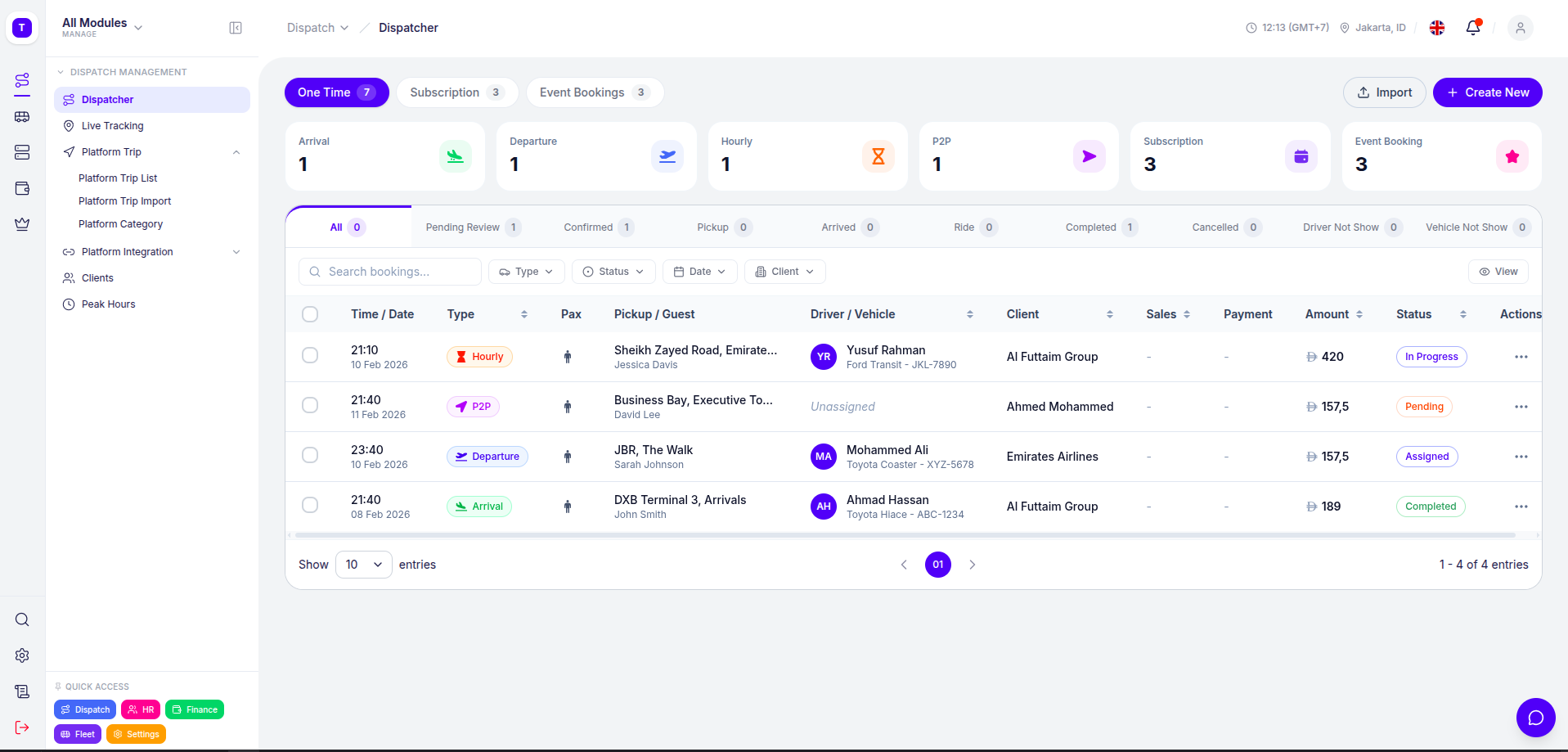Open the user profile avatar
Screen dimensions: 1568x752
1520,28
